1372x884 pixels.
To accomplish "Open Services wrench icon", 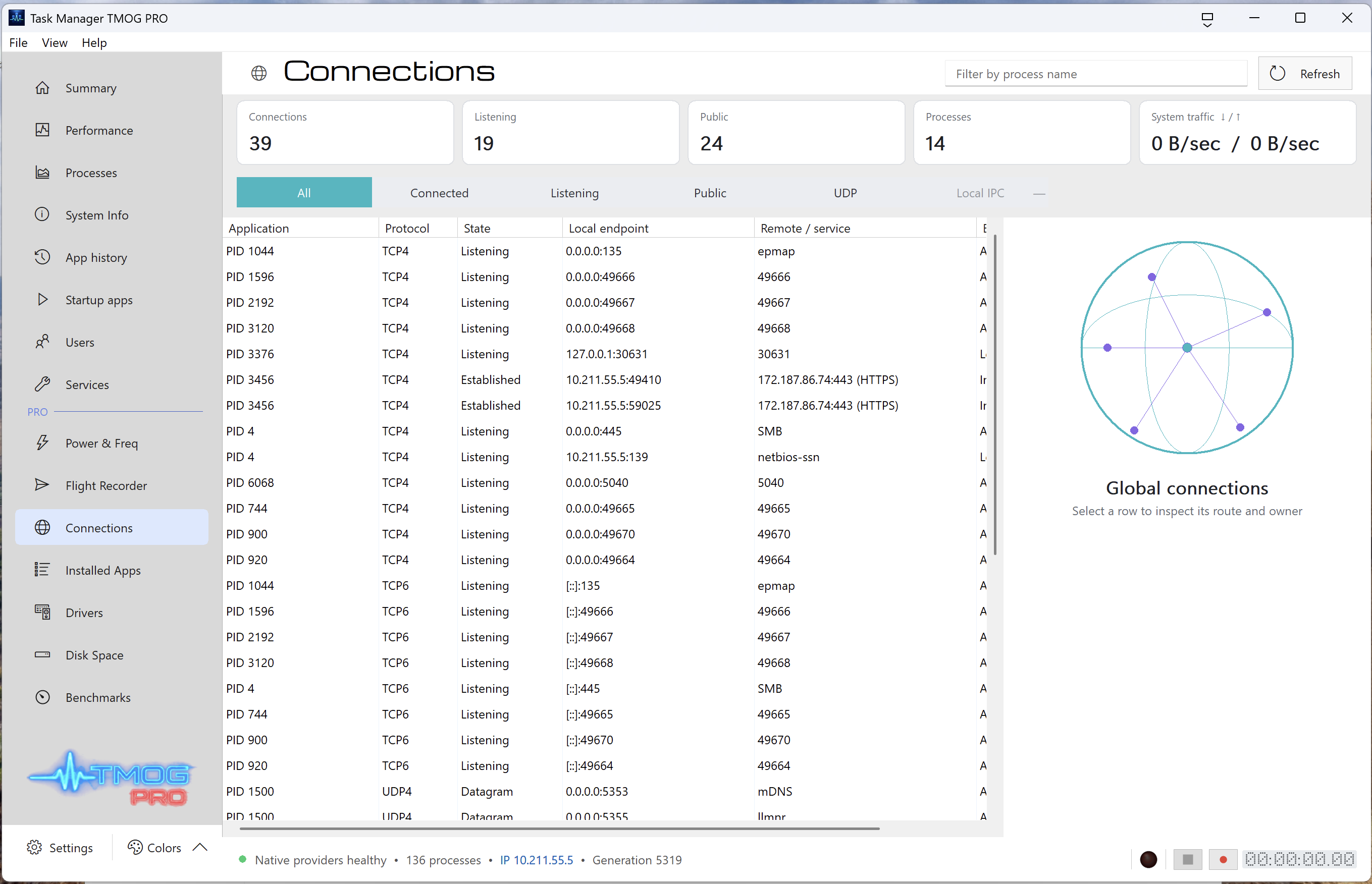I will tap(42, 384).
